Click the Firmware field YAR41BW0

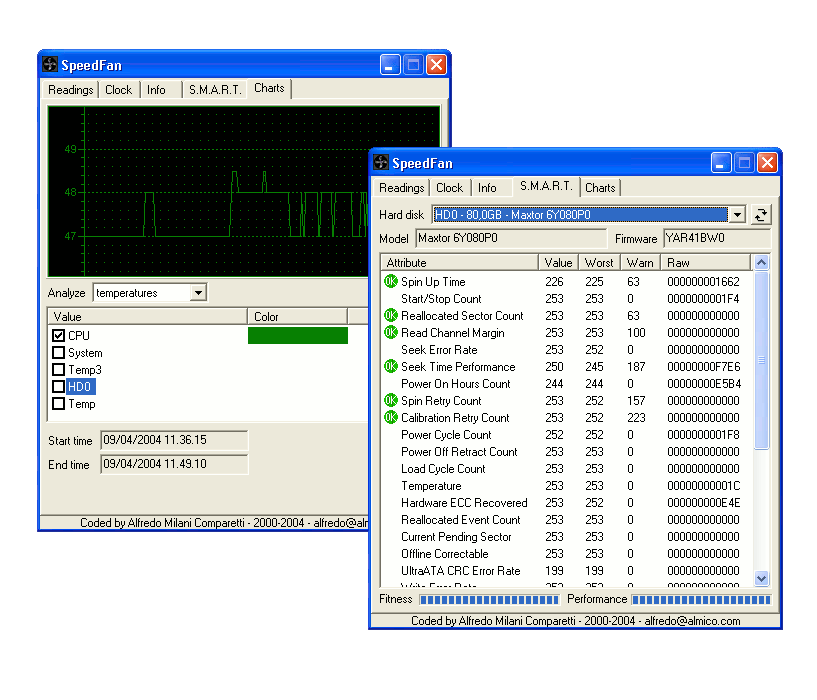coord(716,238)
